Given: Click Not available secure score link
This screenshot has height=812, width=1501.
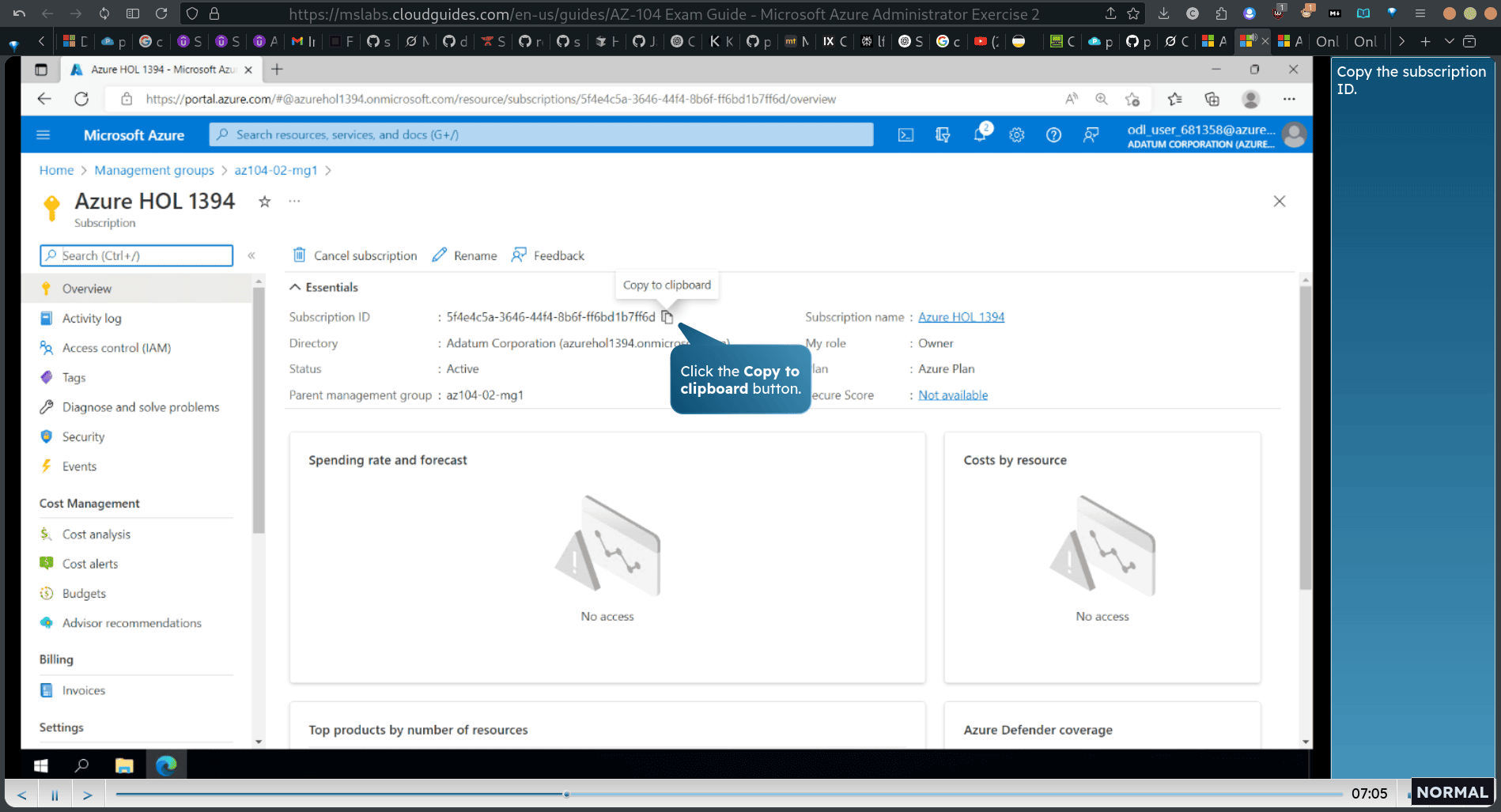Looking at the screenshot, I should point(953,395).
